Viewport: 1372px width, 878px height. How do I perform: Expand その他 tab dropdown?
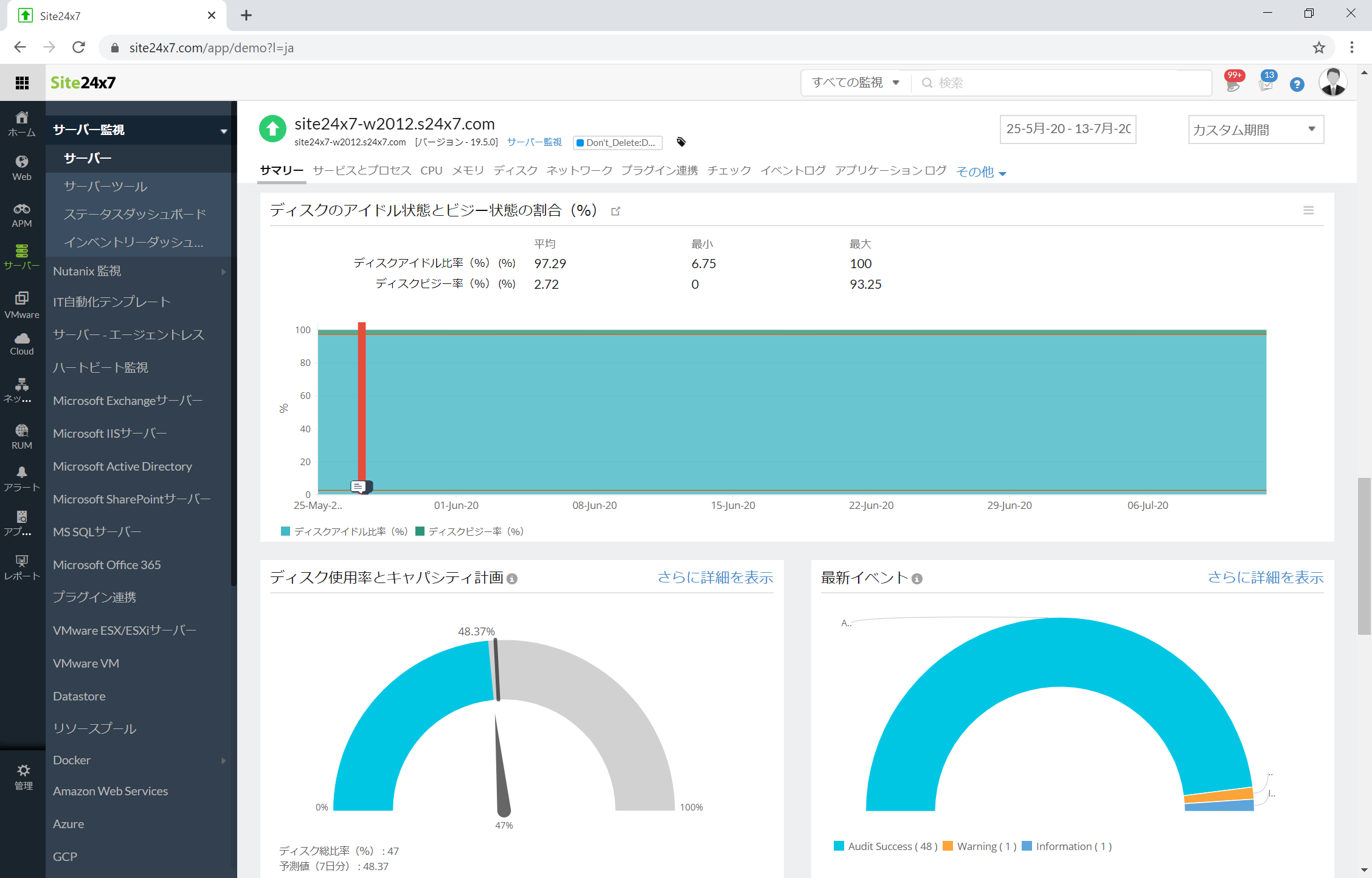(x=981, y=172)
